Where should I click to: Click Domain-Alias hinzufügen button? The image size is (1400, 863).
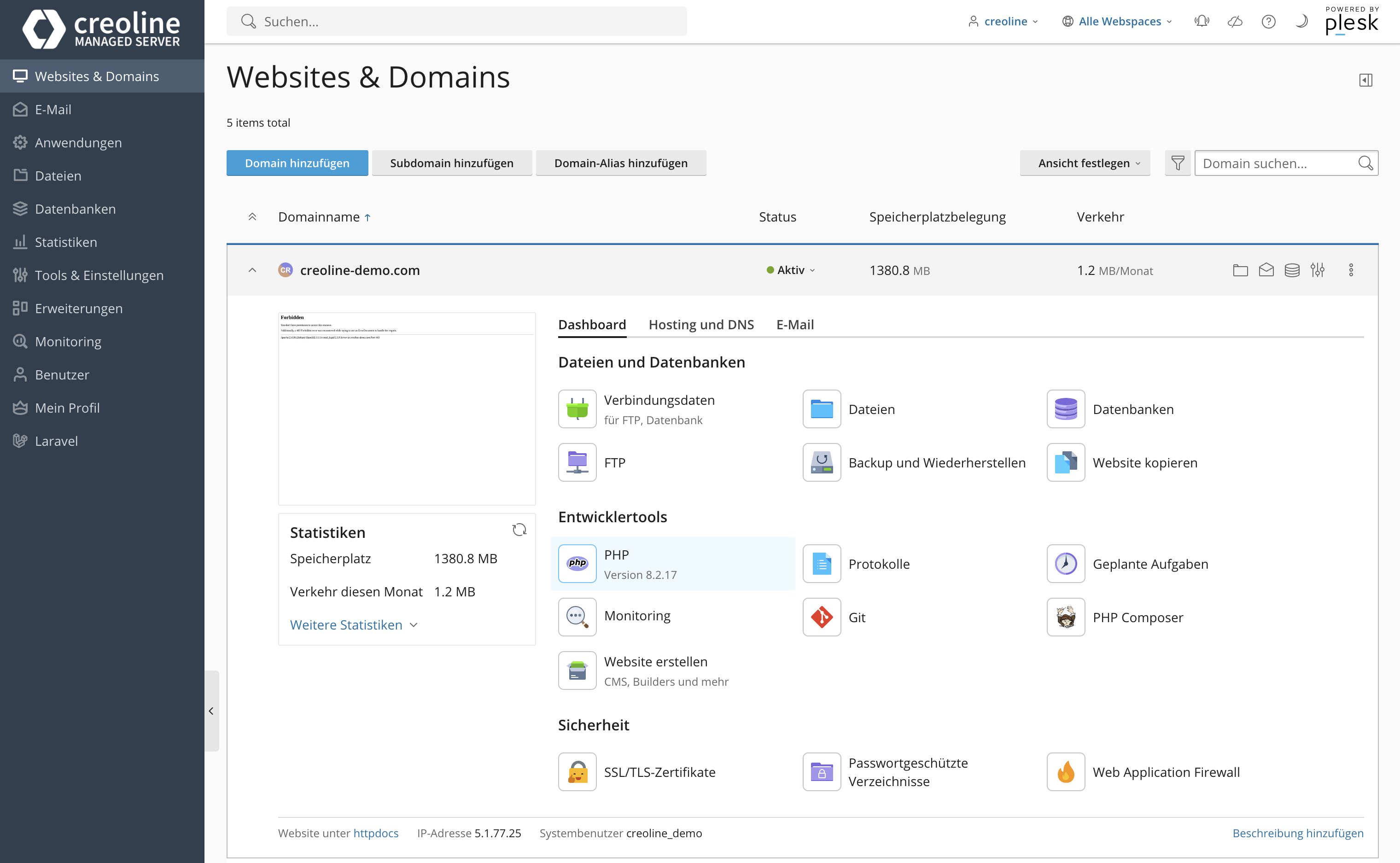(x=620, y=163)
